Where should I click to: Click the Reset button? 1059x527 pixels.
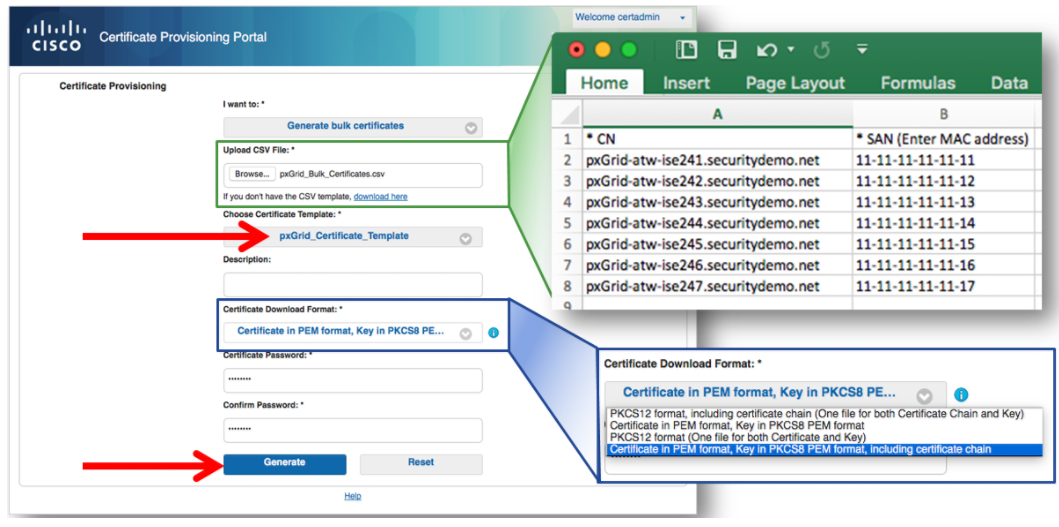point(421,463)
